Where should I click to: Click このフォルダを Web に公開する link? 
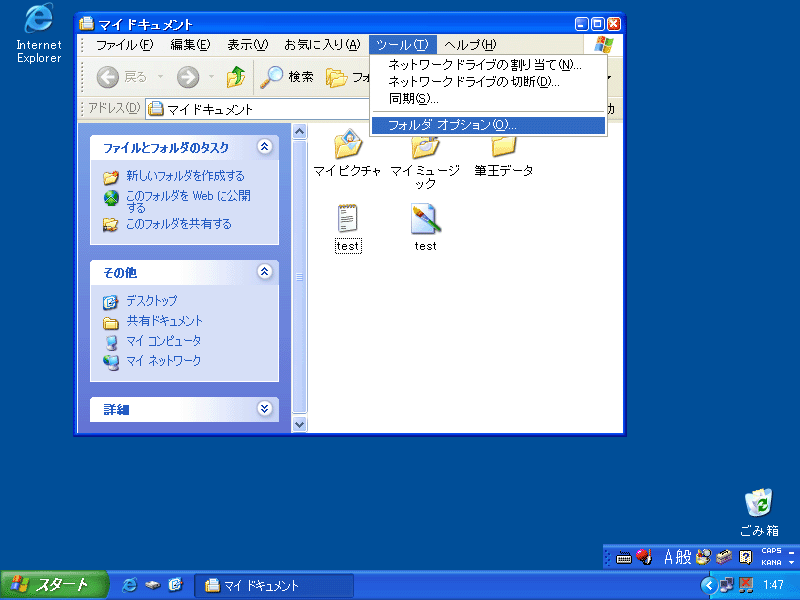coord(188,202)
